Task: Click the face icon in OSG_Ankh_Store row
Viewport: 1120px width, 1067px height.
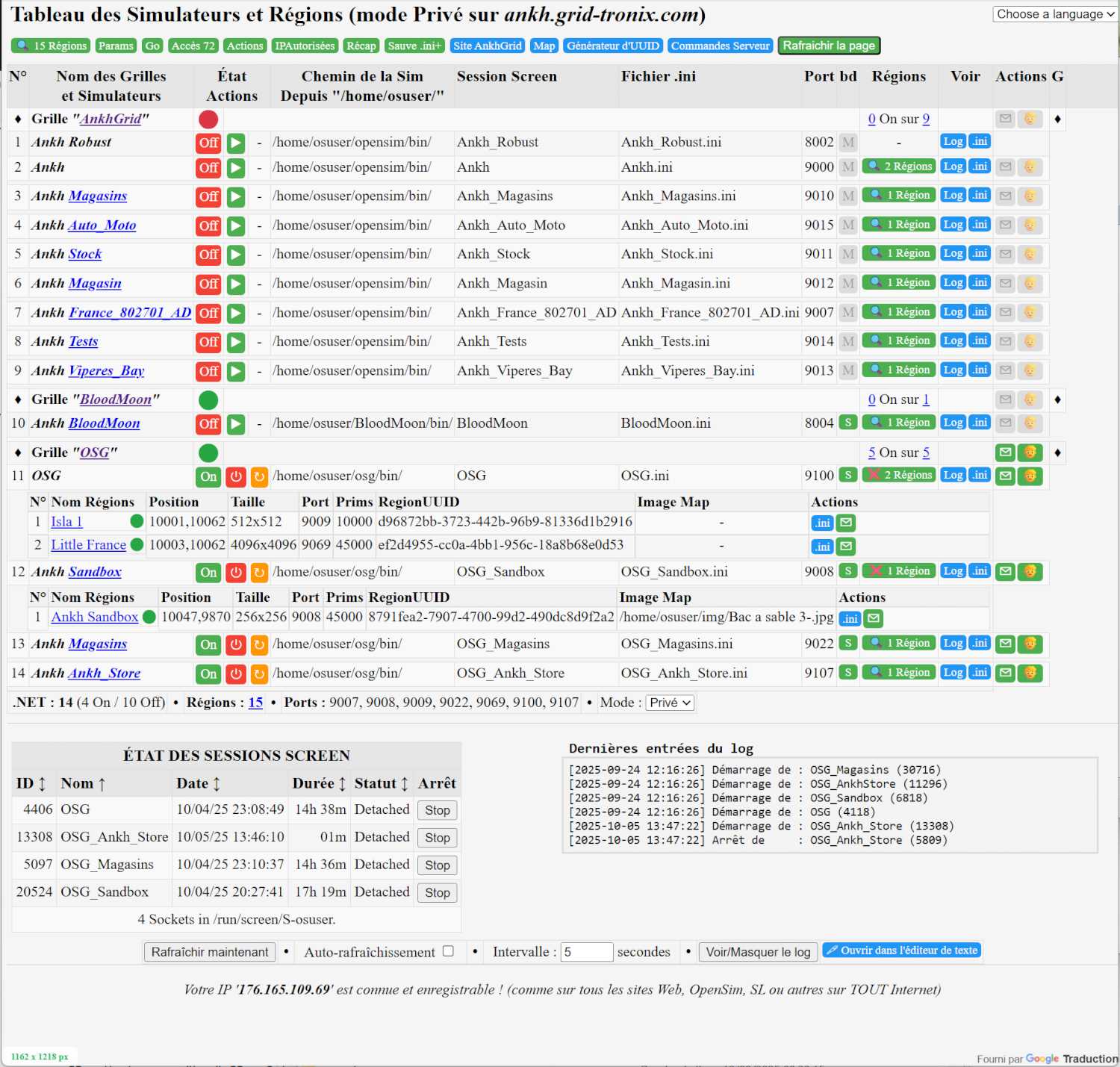Action: click(1030, 673)
